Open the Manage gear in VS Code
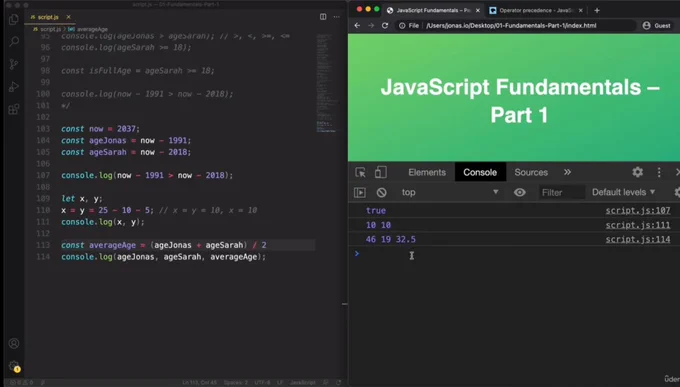 coord(14,366)
